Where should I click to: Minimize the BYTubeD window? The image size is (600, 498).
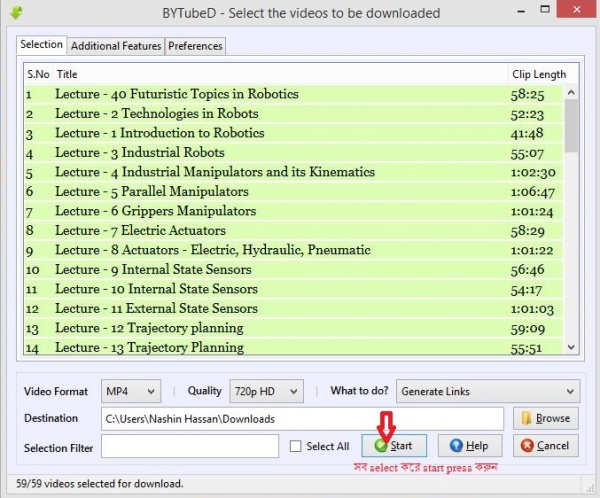(x=521, y=11)
